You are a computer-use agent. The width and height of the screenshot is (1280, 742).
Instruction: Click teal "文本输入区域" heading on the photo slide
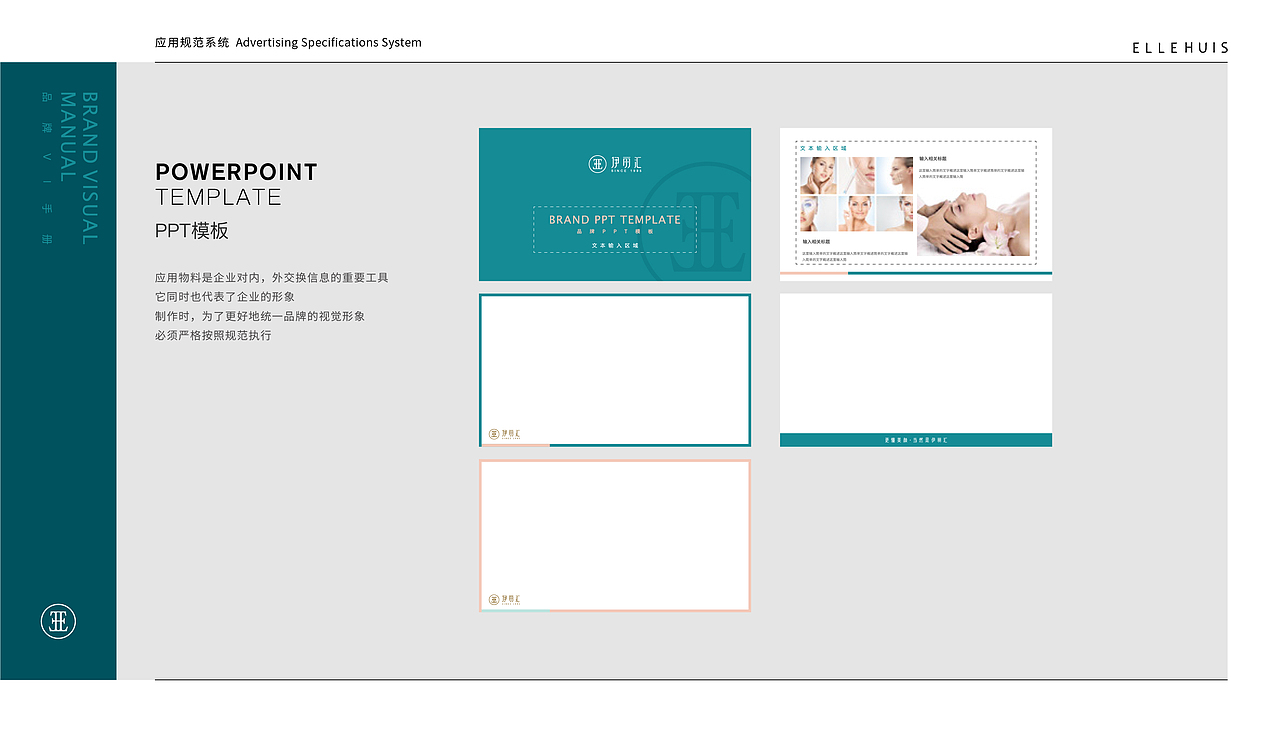(823, 148)
